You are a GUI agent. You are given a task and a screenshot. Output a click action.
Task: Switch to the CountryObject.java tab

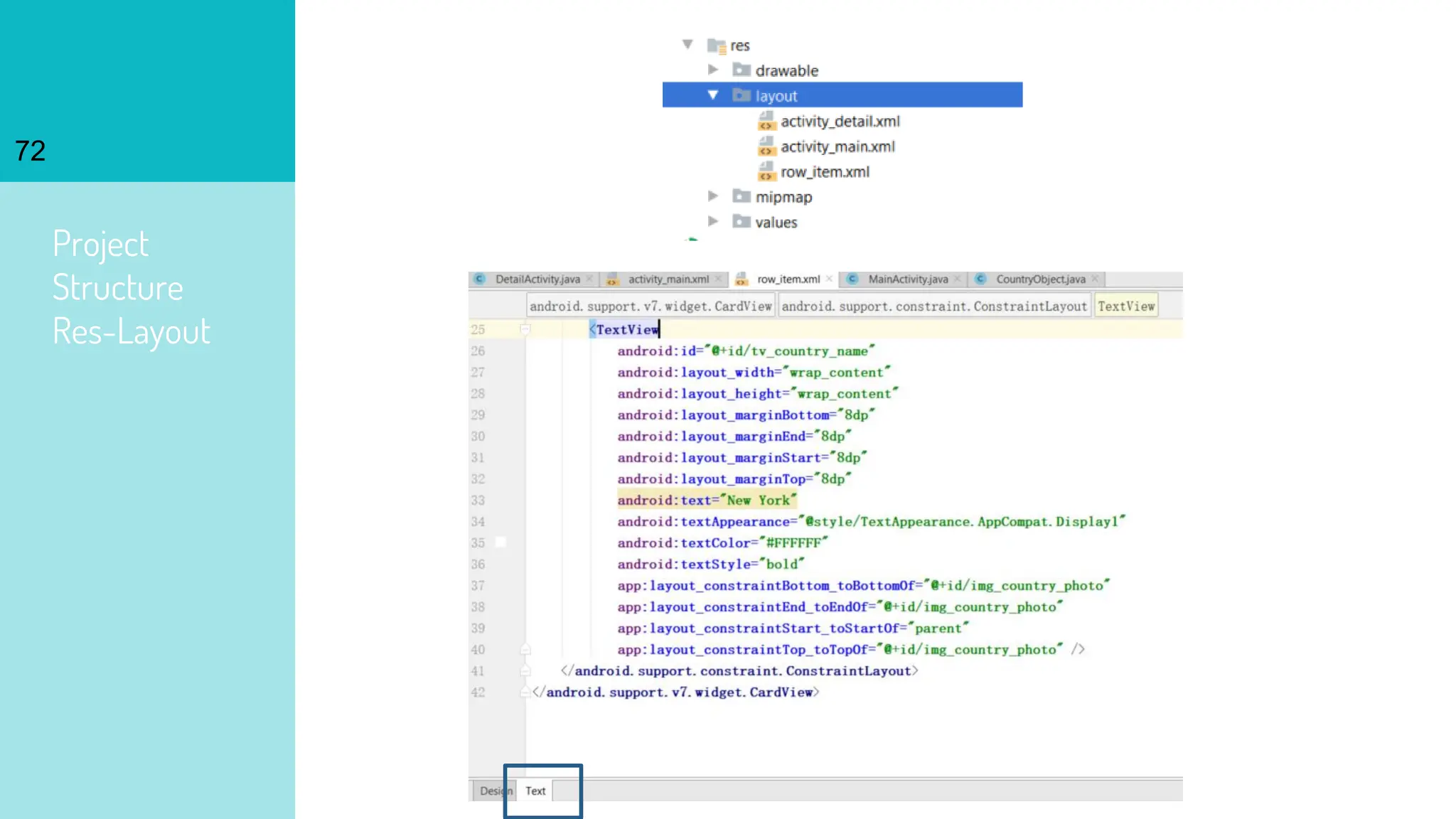point(1040,279)
